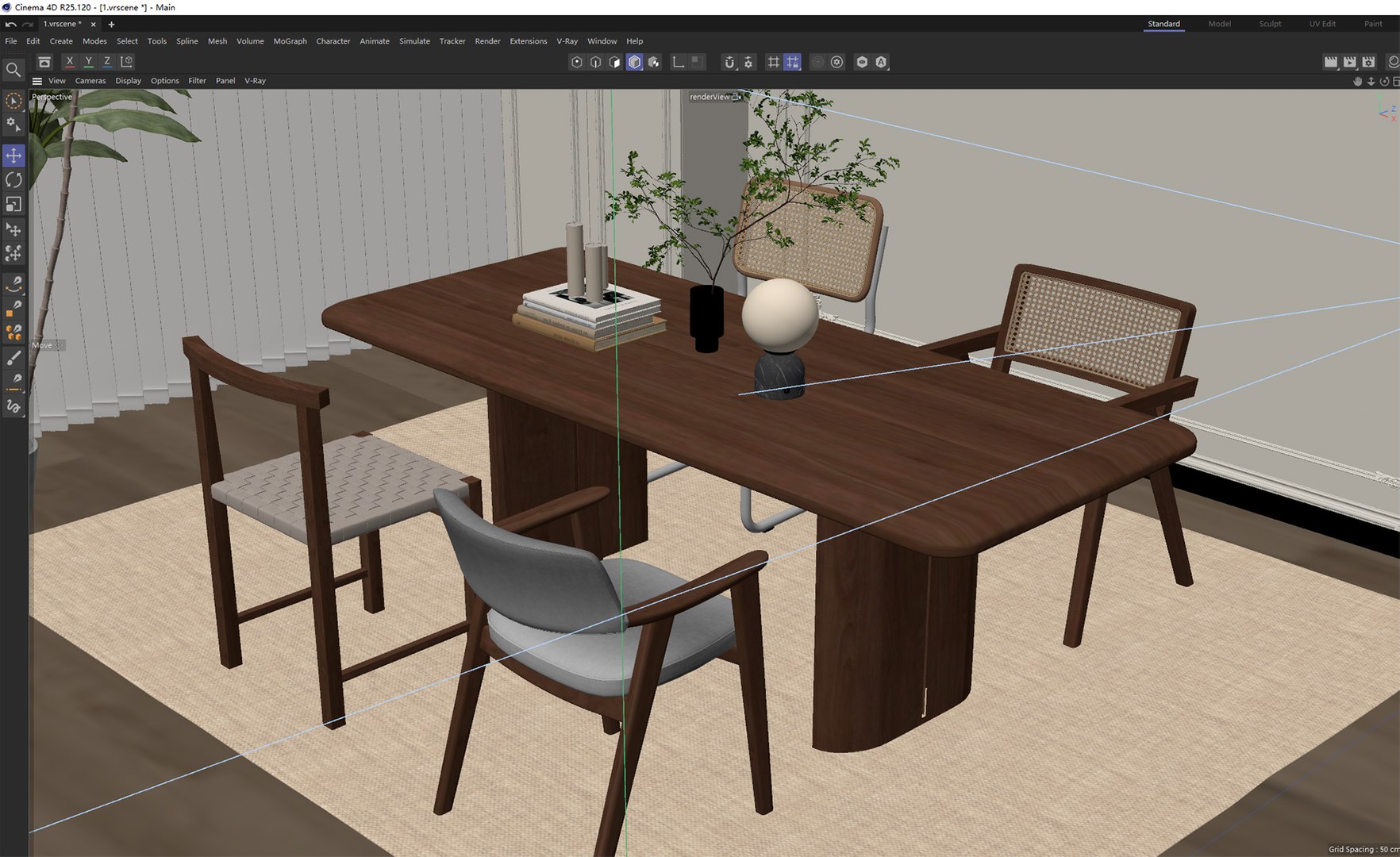Open the viewport Display menu
Image resolution: width=1400 pixels, height=857 pixels.
pos(128,81)
